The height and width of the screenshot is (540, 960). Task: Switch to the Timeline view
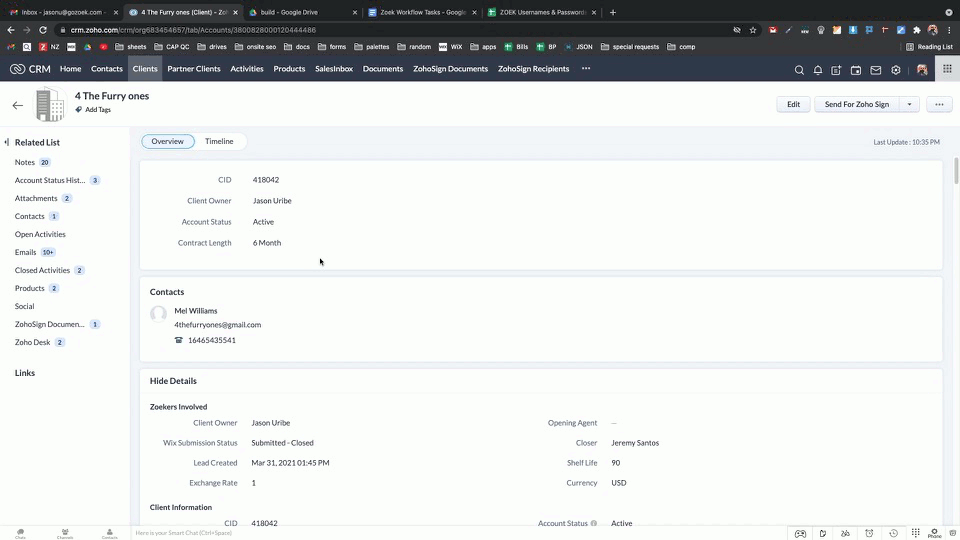click(x=219, y=141)
